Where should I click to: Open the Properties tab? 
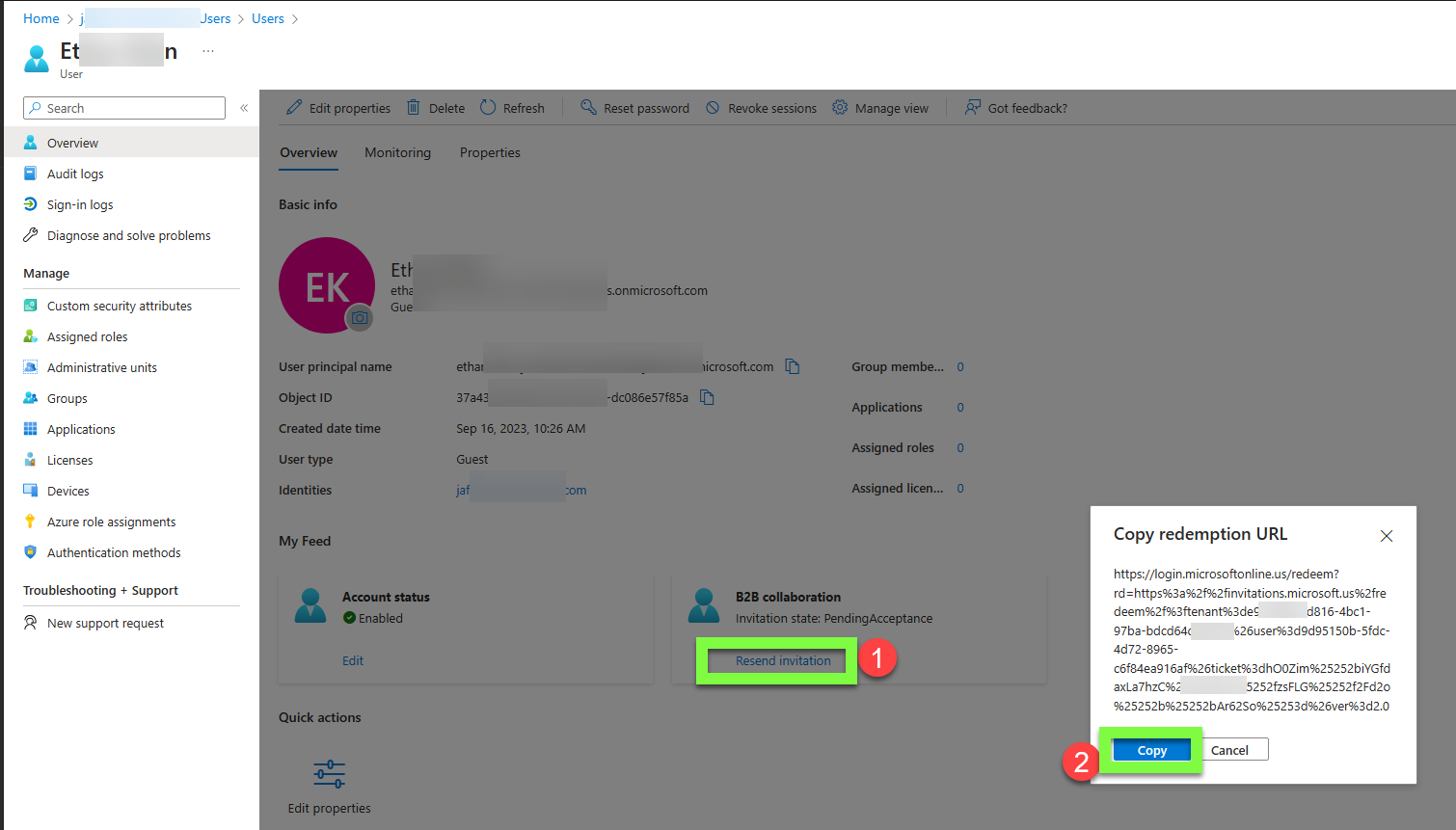[x=489, y=152]
